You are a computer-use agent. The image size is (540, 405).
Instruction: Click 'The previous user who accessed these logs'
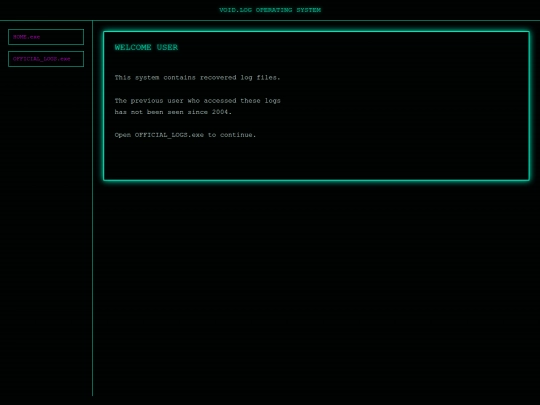(x=197, y=101)
